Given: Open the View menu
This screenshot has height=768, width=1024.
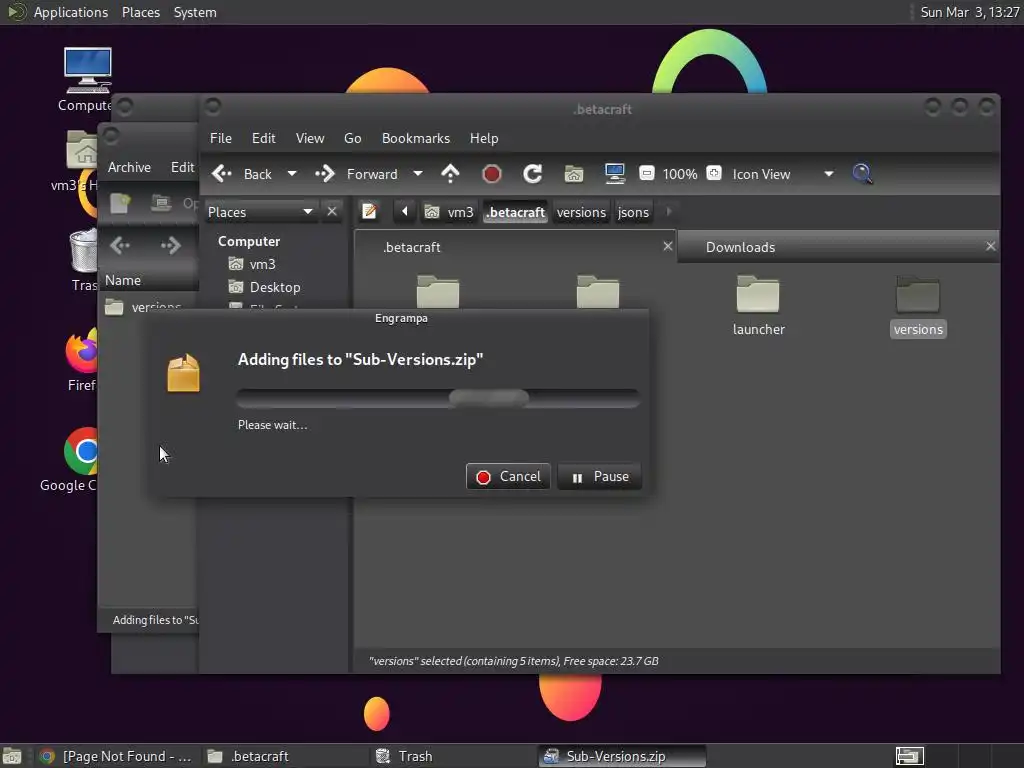Looking at the screenshot, I should point(310,138).
